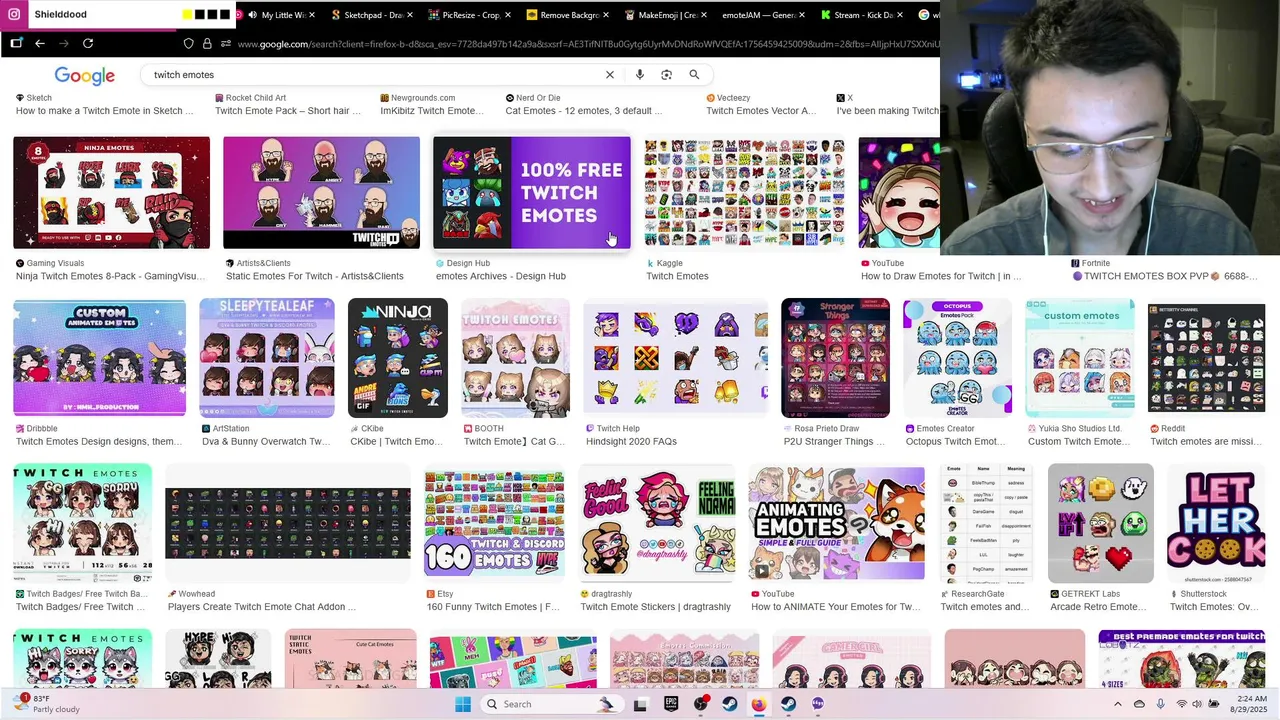Open Google Lens image search icon
Image resolution: width=1280 pixels, height=720 pixels.
667,75
